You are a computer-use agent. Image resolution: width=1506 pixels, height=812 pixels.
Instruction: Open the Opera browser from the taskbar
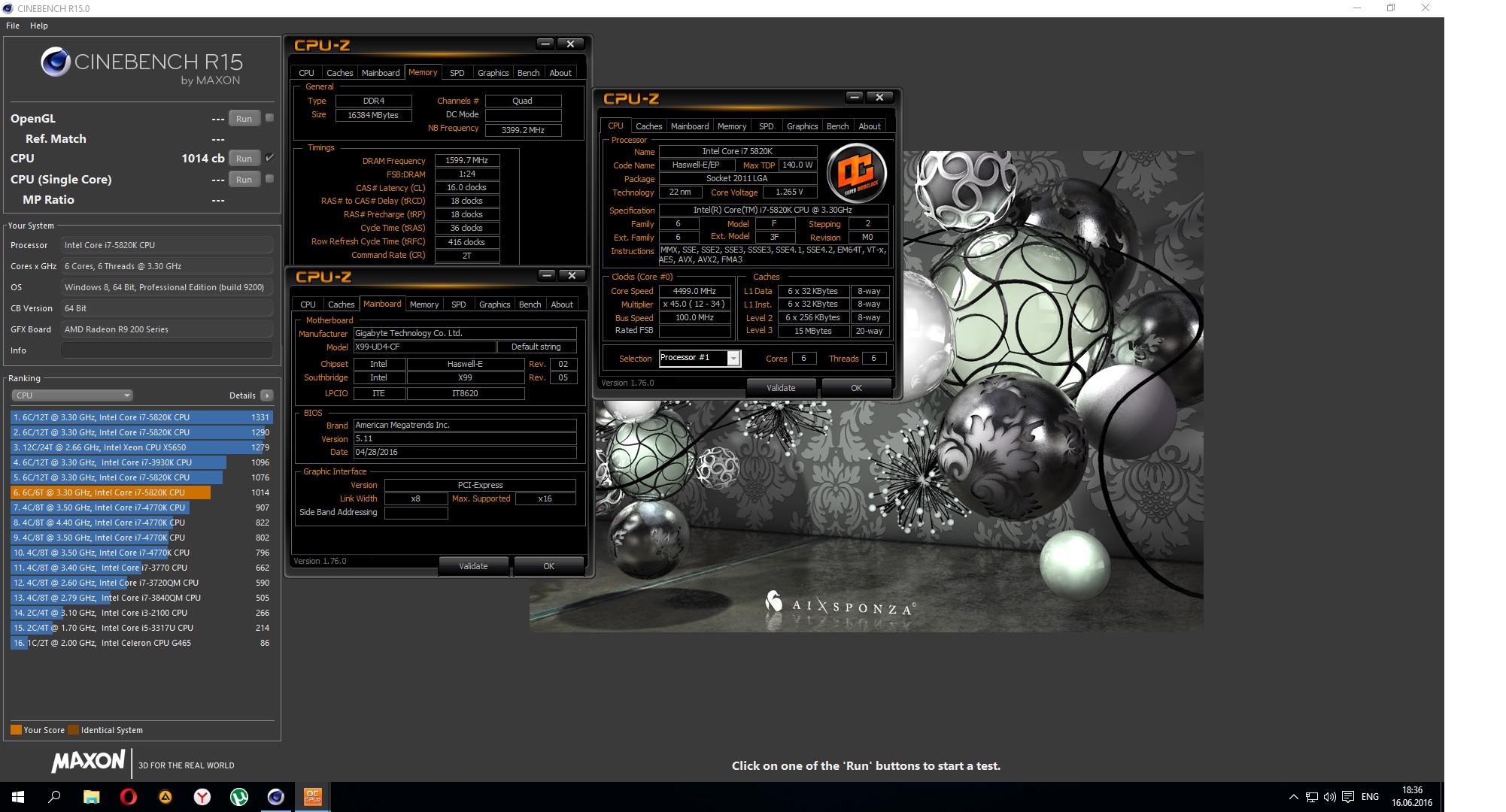128,797
